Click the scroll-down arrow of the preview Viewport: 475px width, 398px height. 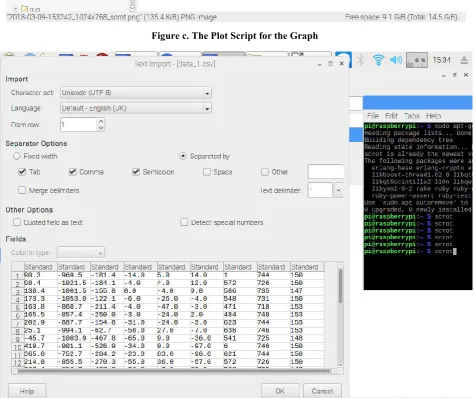click(340, 365)
